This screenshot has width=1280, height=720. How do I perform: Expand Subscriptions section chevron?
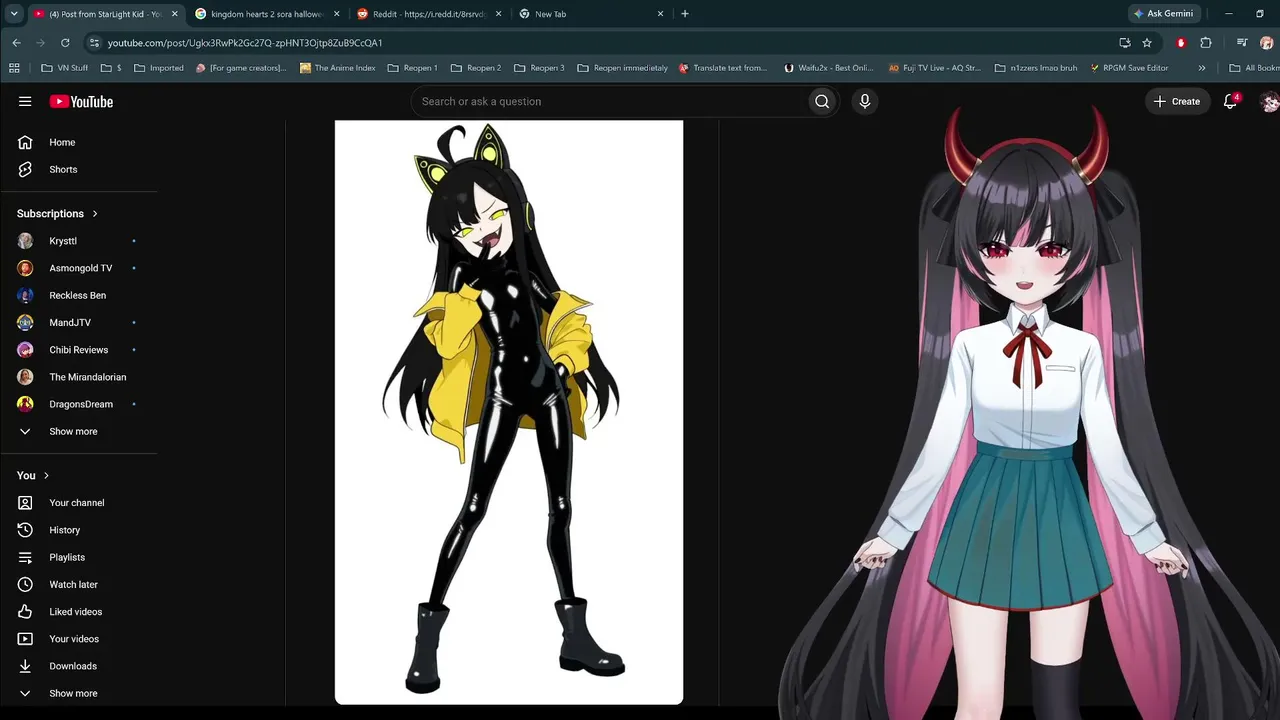(x=95, y=214)
